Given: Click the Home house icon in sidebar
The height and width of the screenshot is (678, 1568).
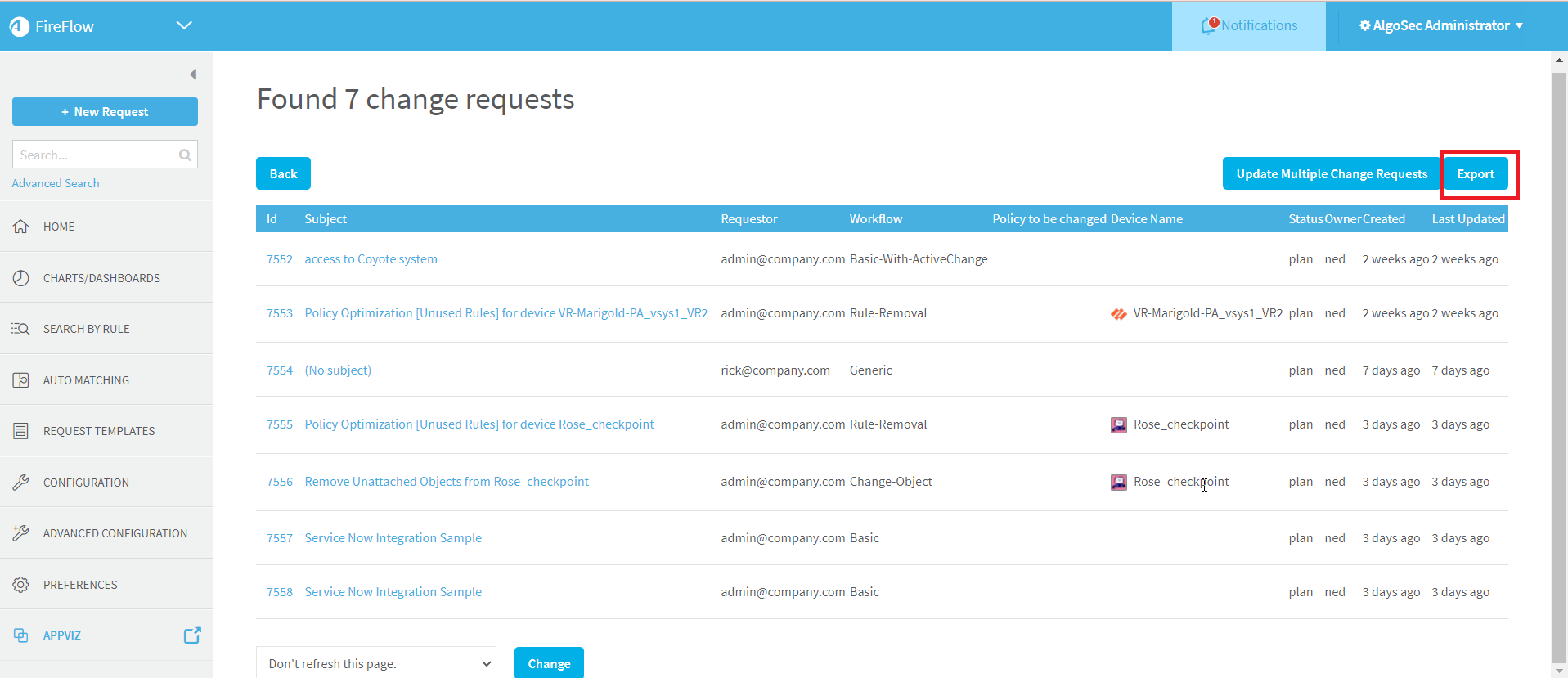Looking at the screenshot, I should pos(21,227).
